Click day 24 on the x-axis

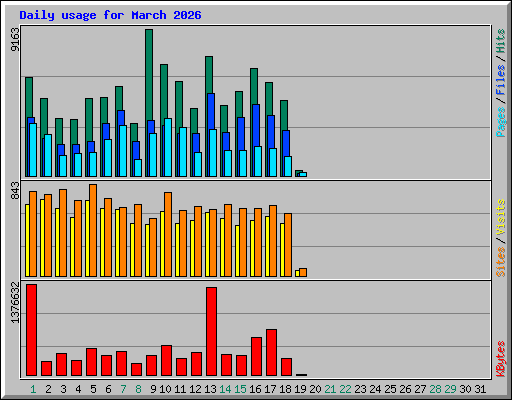pyautogui.click(x=375, y=389)
